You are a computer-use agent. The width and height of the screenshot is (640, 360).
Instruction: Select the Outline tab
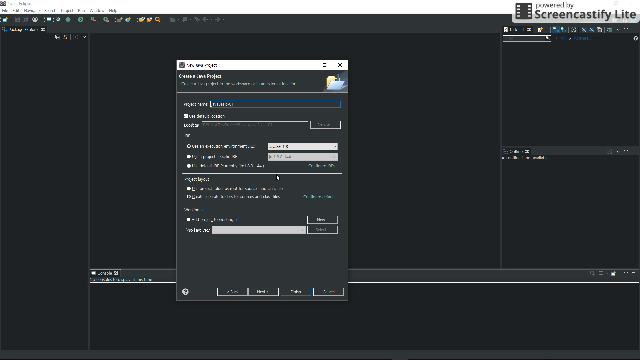[516, 151]
